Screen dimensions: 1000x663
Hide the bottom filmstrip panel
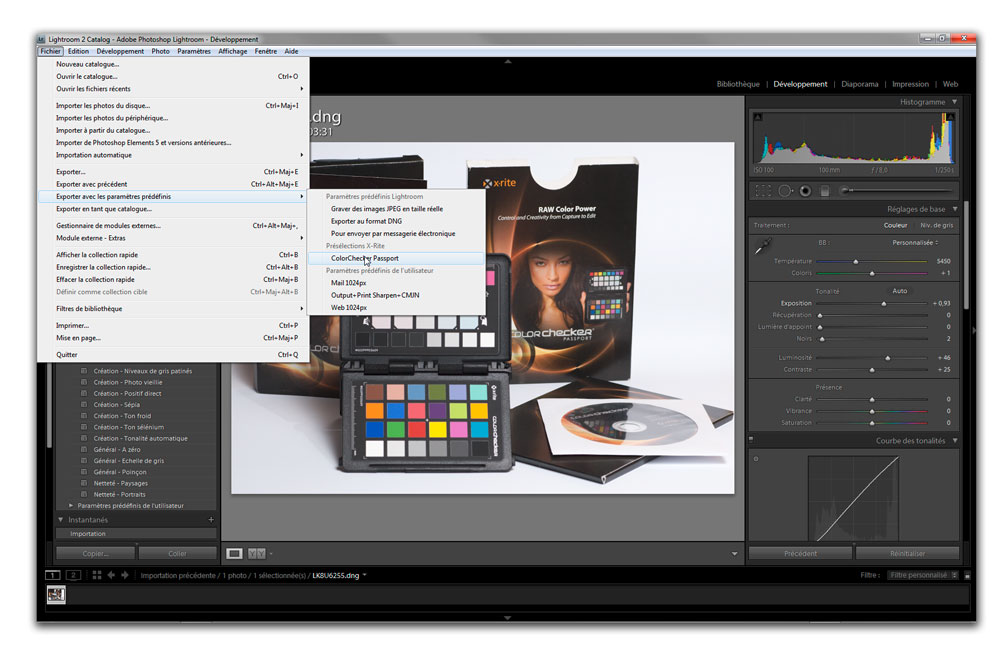[508, 617]
